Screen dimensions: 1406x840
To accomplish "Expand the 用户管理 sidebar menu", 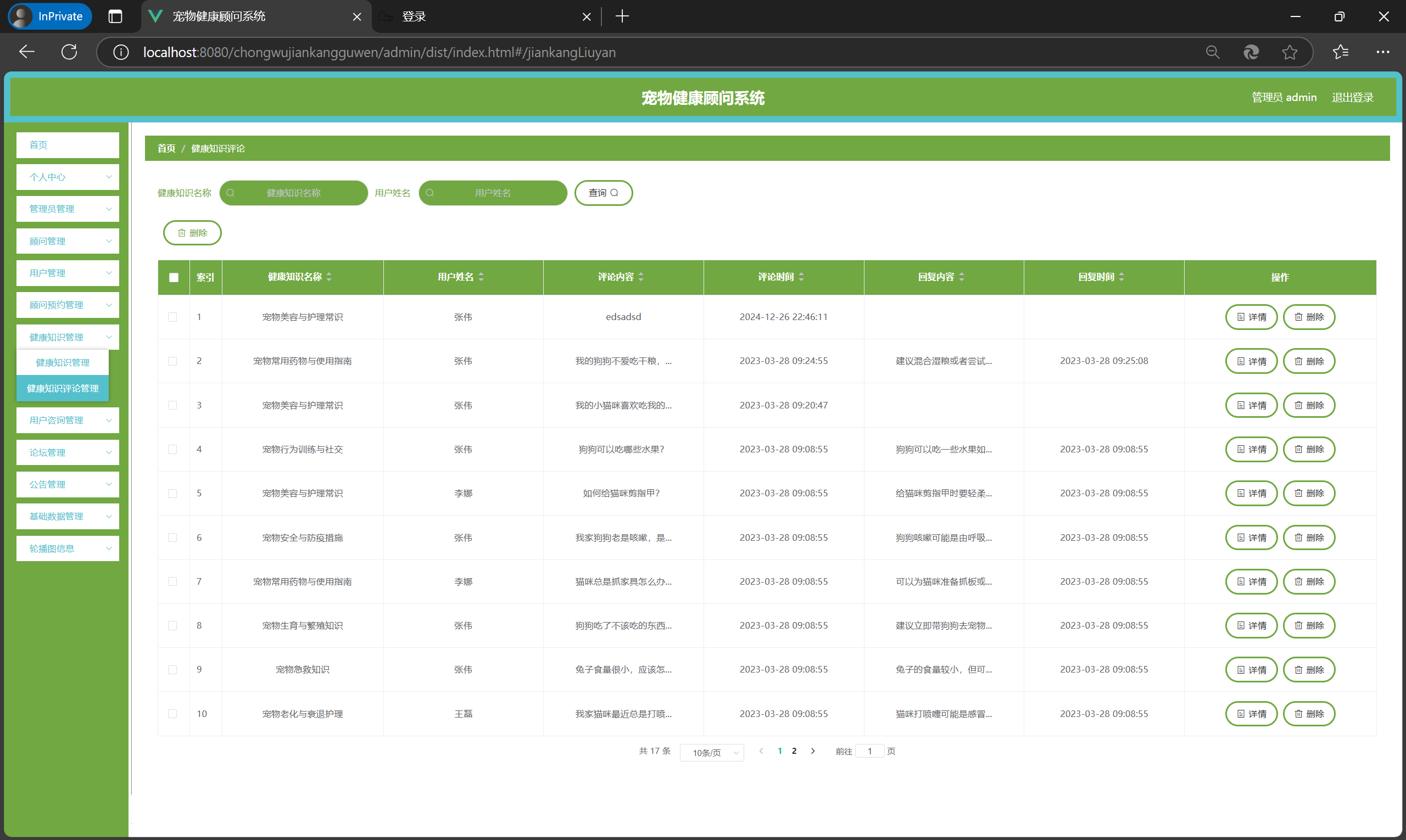I will [x=68, y=273].
